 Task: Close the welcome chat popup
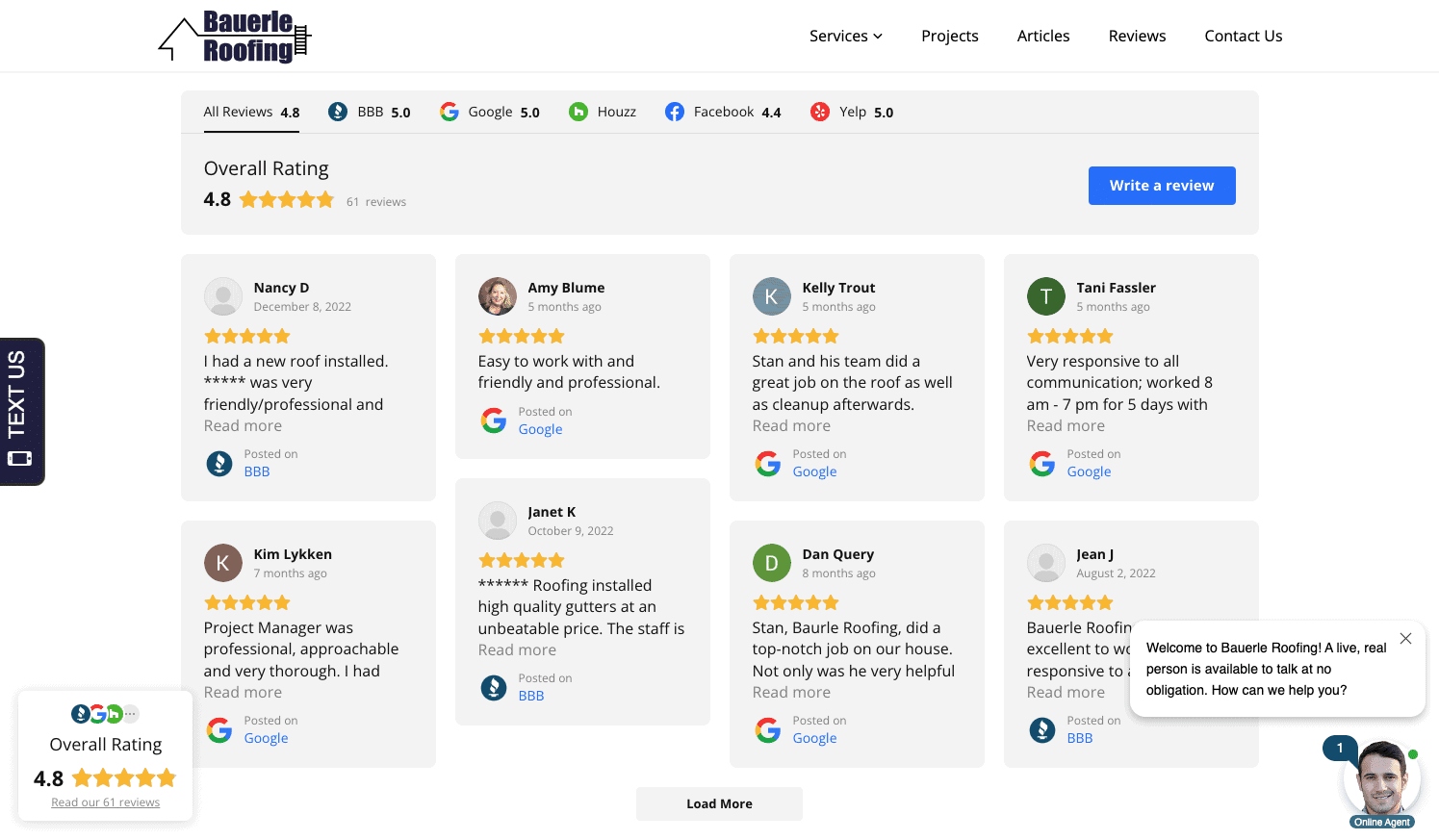1405,639
